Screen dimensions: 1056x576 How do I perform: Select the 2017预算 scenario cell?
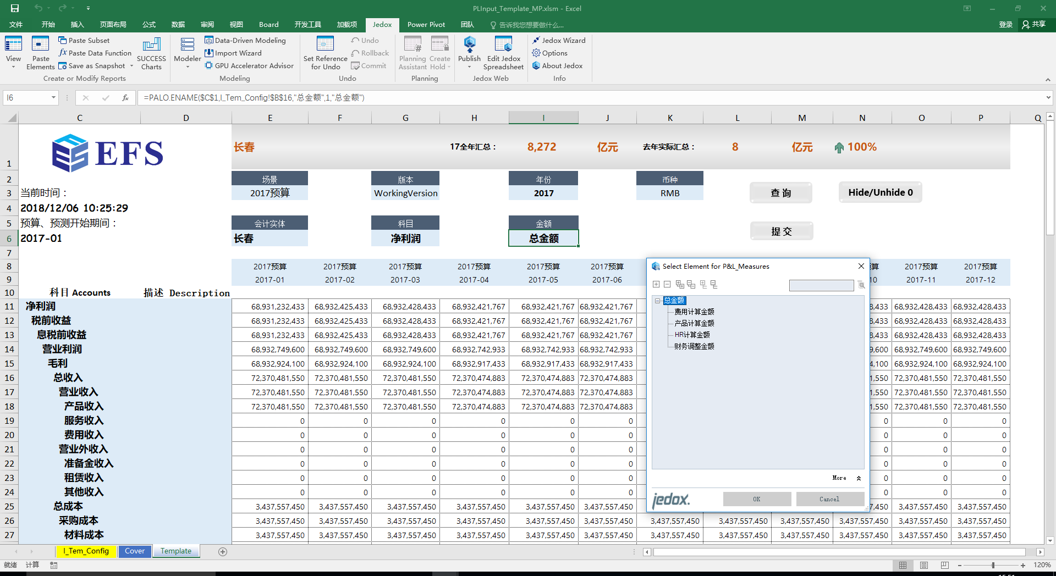click(269, 193)
